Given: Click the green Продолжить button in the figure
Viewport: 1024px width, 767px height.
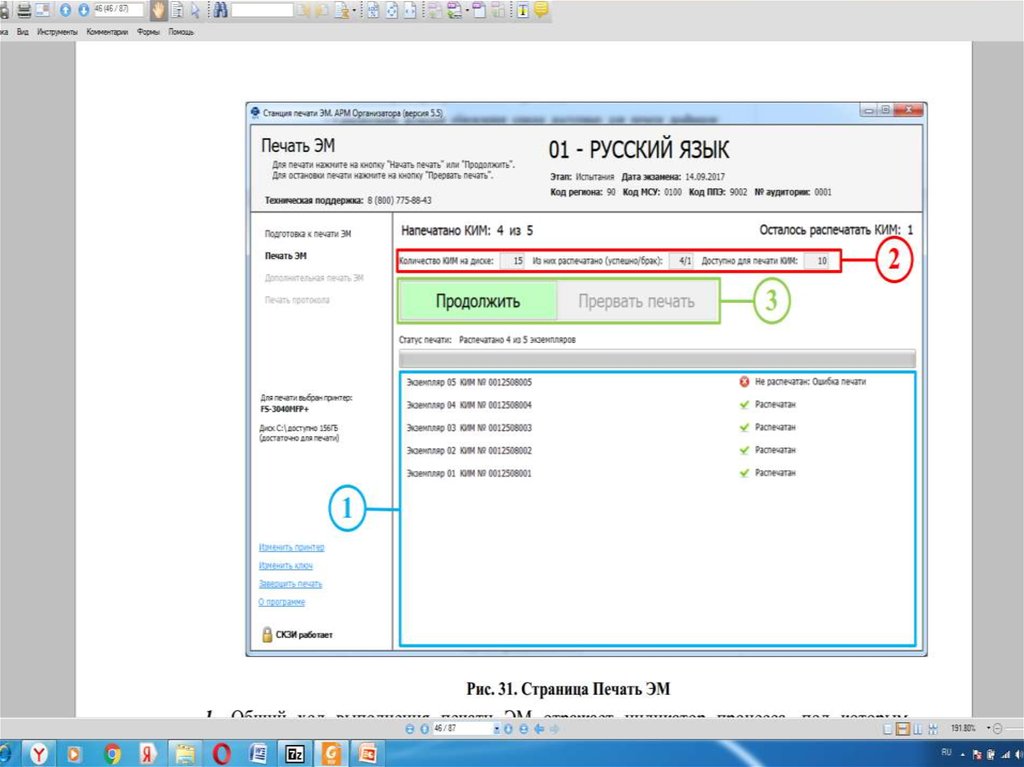Looking at the screenshot, I should point(477,301).
